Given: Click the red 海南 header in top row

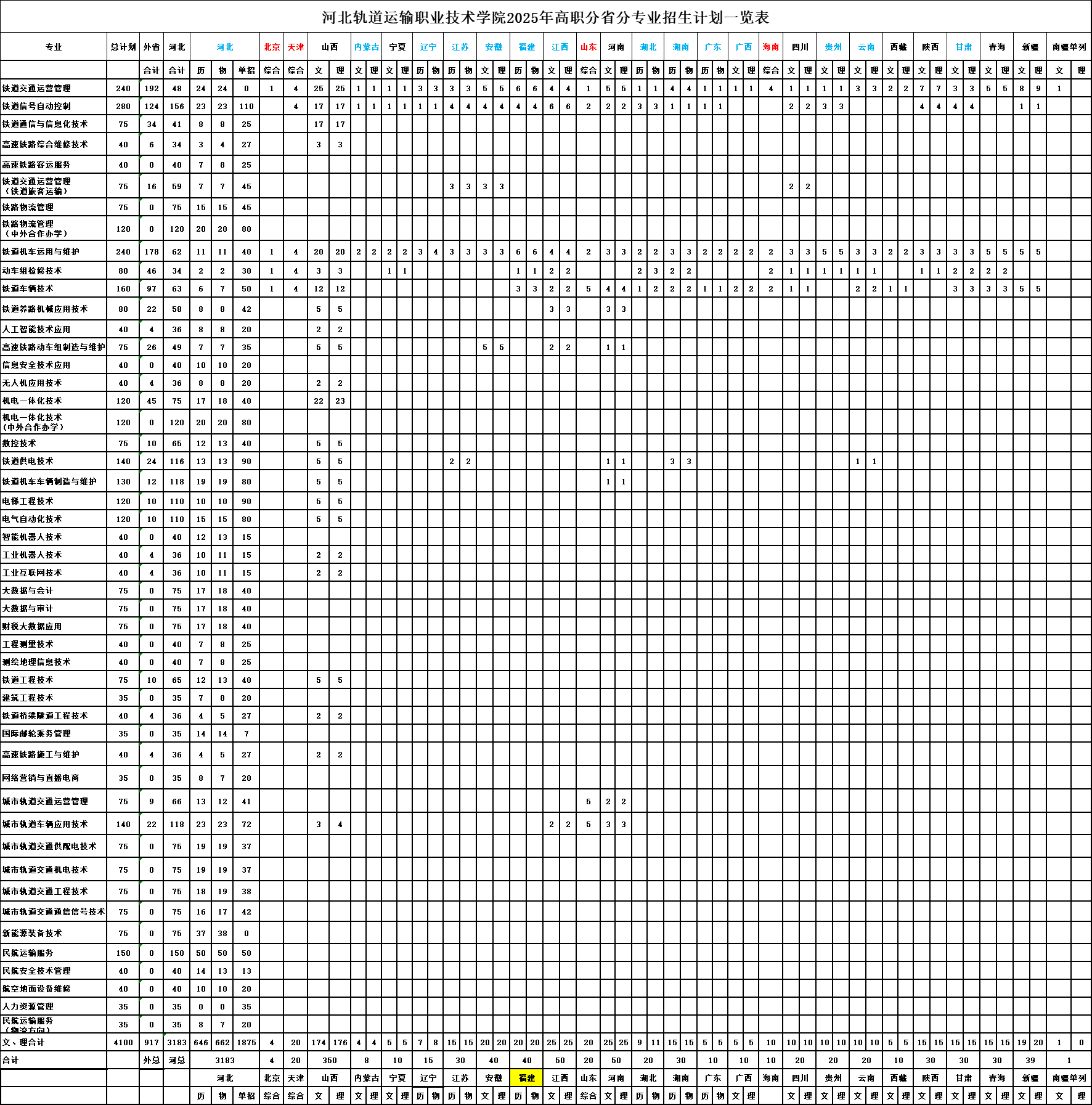Looking at the screenshot, I should (x=771, y=47).
